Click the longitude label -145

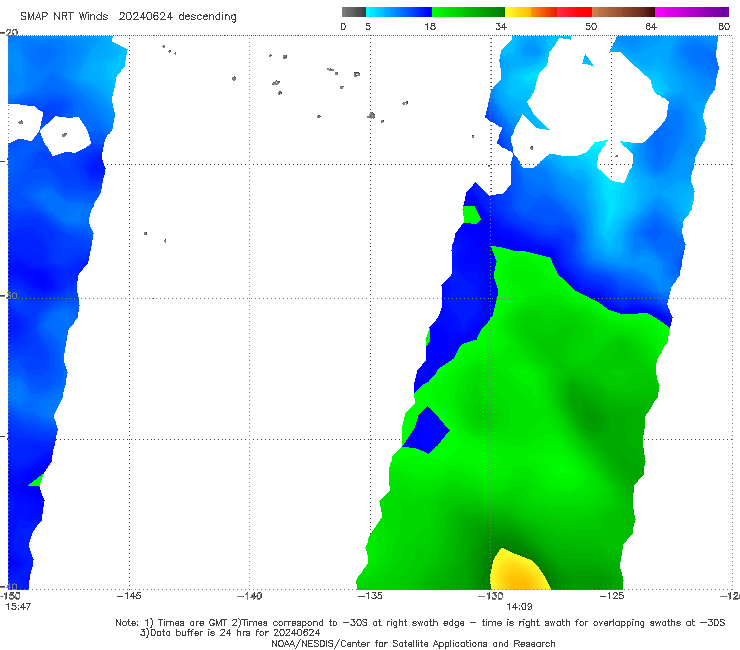click(x=129, y=596)
